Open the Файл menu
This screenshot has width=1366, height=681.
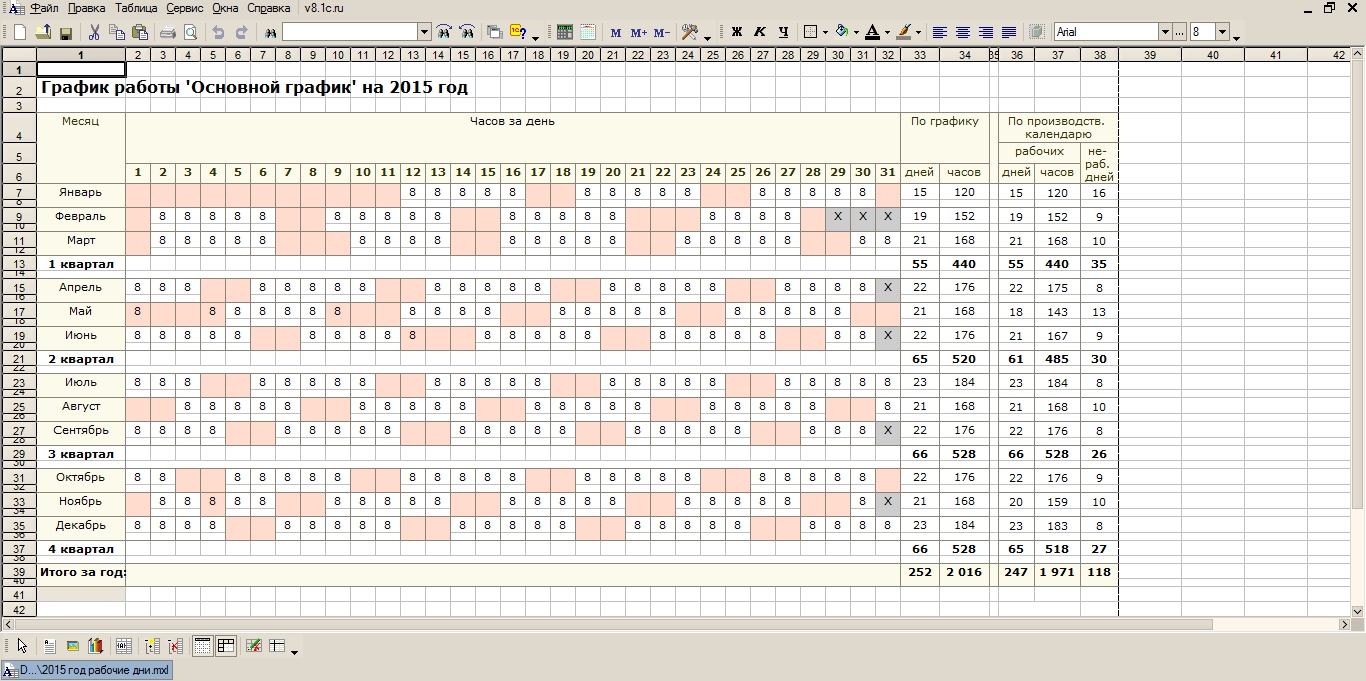click(44, 8)
